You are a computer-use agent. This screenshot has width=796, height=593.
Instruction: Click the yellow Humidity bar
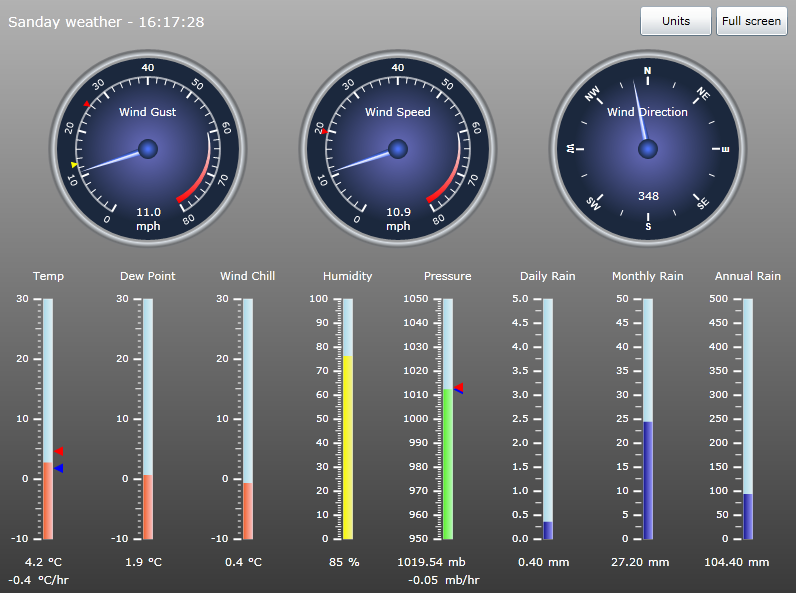(x=348, y=446)
